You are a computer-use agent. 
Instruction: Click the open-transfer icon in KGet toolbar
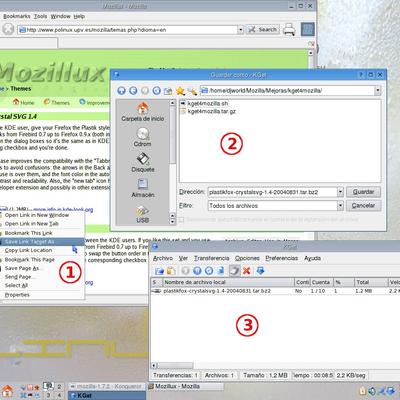point(159,271)
